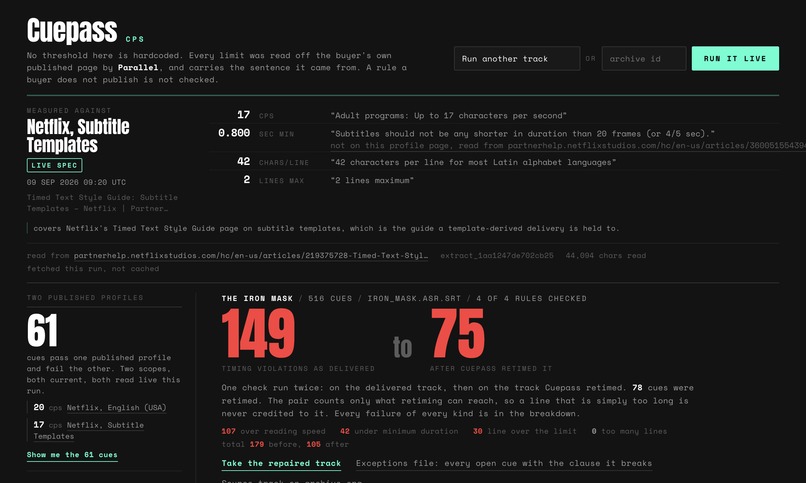The width and height of the screenshot is (806, 483).
Task: Click '44,094 chars read' text
Action: [606, 255]
